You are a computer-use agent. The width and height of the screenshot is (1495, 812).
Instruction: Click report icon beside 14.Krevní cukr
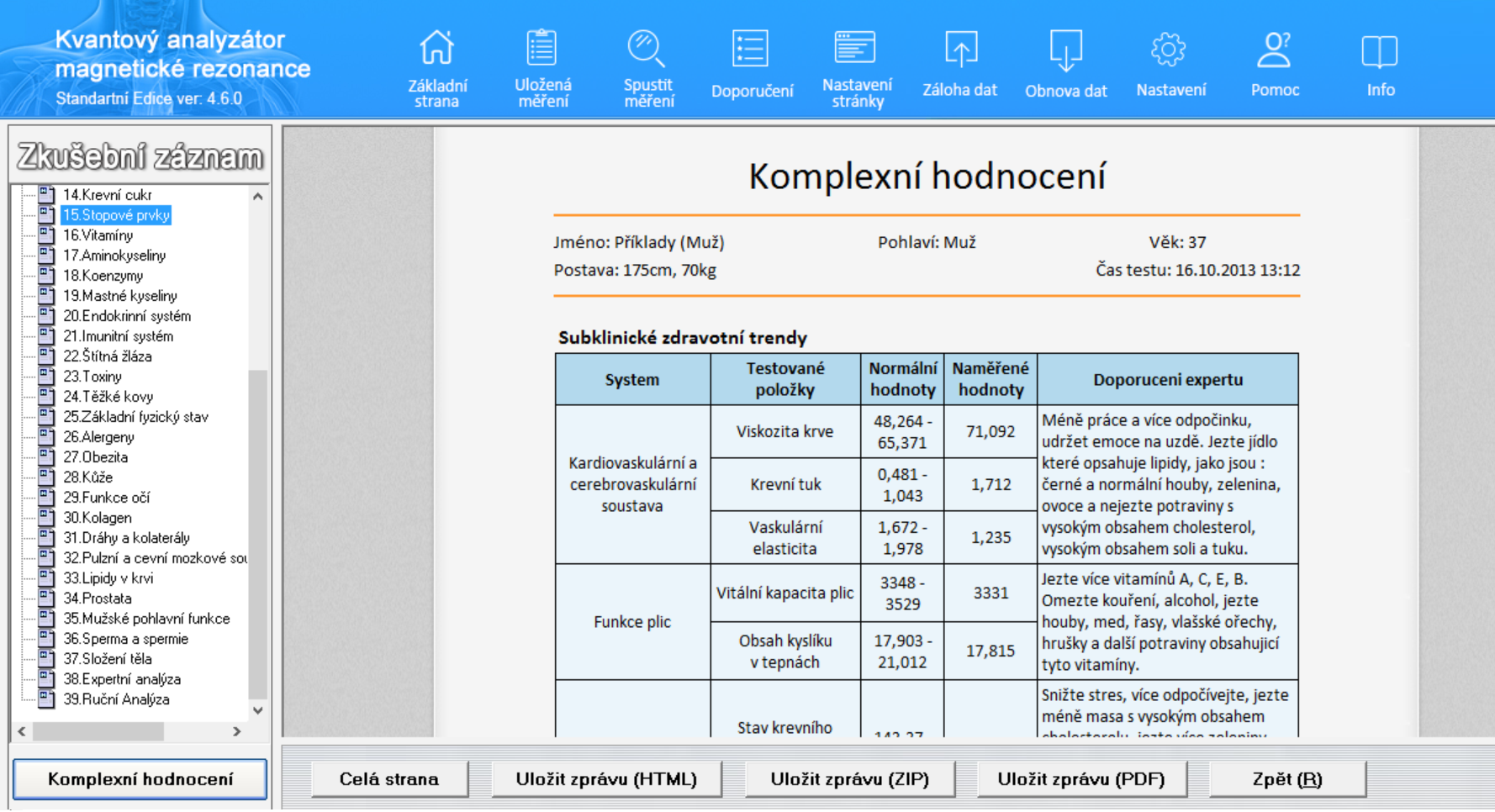click(x=47, y=195)
